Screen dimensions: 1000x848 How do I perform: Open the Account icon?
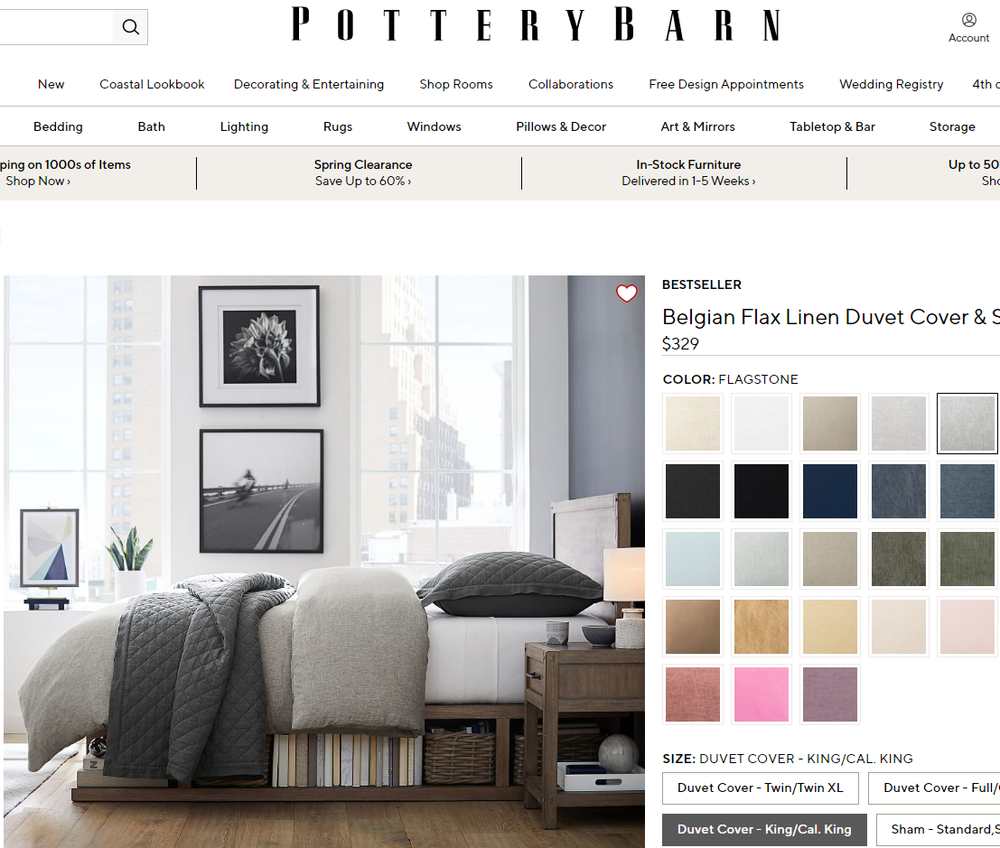coord(969,27)
